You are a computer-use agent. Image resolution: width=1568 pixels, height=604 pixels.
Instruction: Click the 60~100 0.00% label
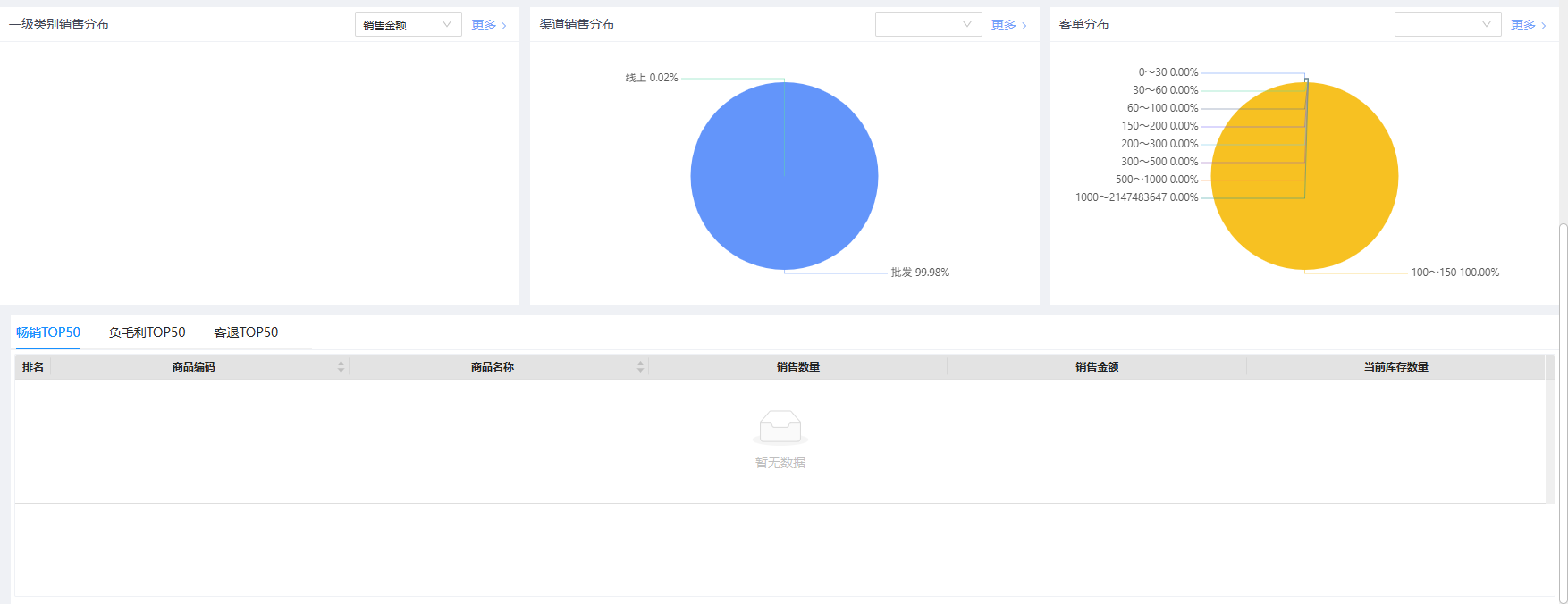(1163, 108)
